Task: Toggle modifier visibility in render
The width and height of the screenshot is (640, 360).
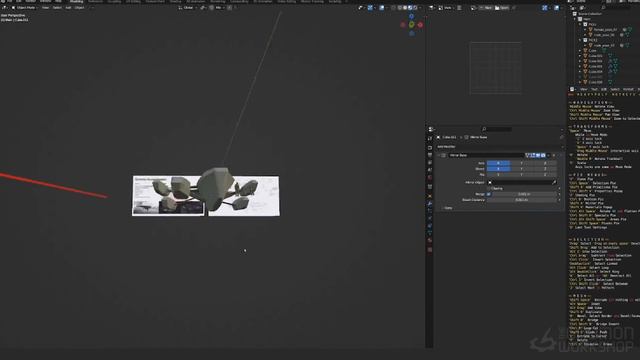Action: 543,156
